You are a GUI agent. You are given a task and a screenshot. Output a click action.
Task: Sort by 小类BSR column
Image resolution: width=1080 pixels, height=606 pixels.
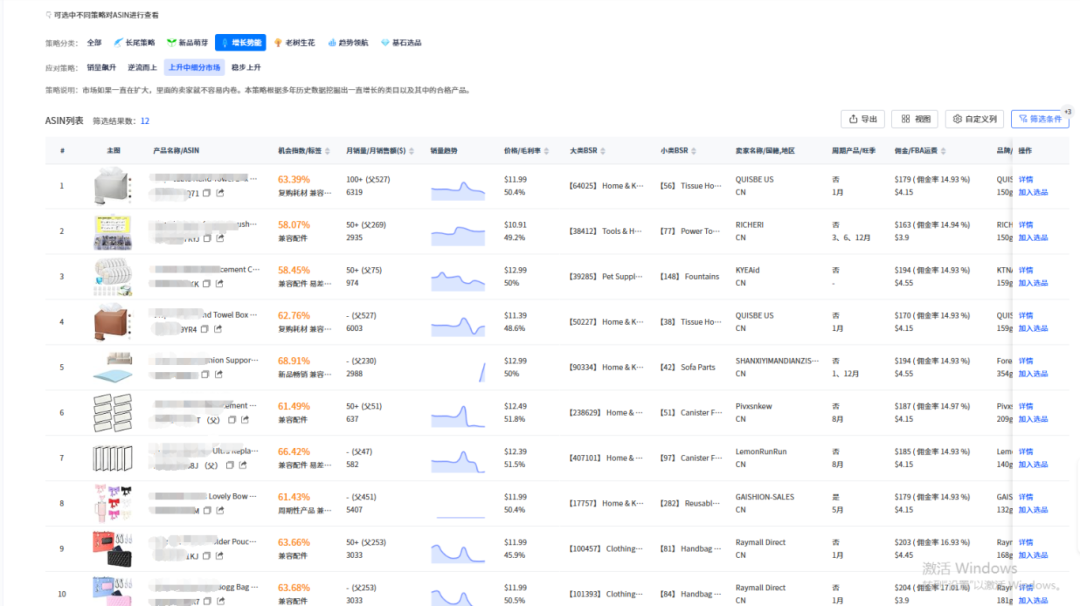694,151
